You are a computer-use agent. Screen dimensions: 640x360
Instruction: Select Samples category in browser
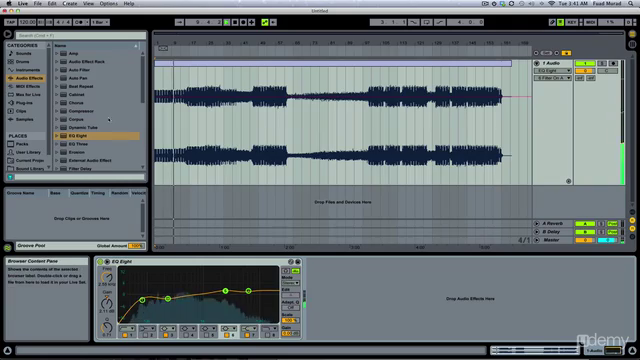24,119
